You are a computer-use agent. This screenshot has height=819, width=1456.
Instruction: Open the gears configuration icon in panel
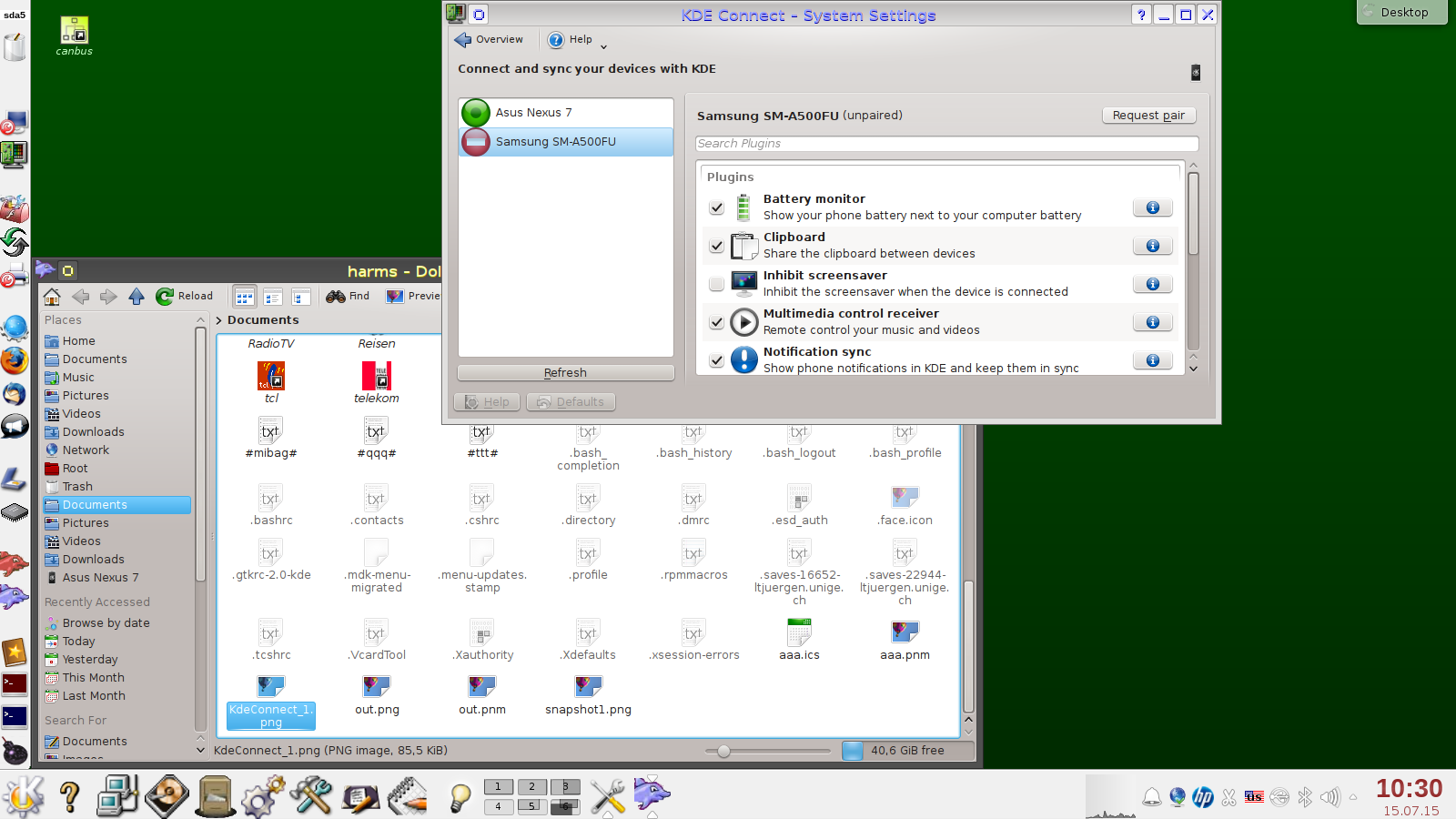pos(263,796)
